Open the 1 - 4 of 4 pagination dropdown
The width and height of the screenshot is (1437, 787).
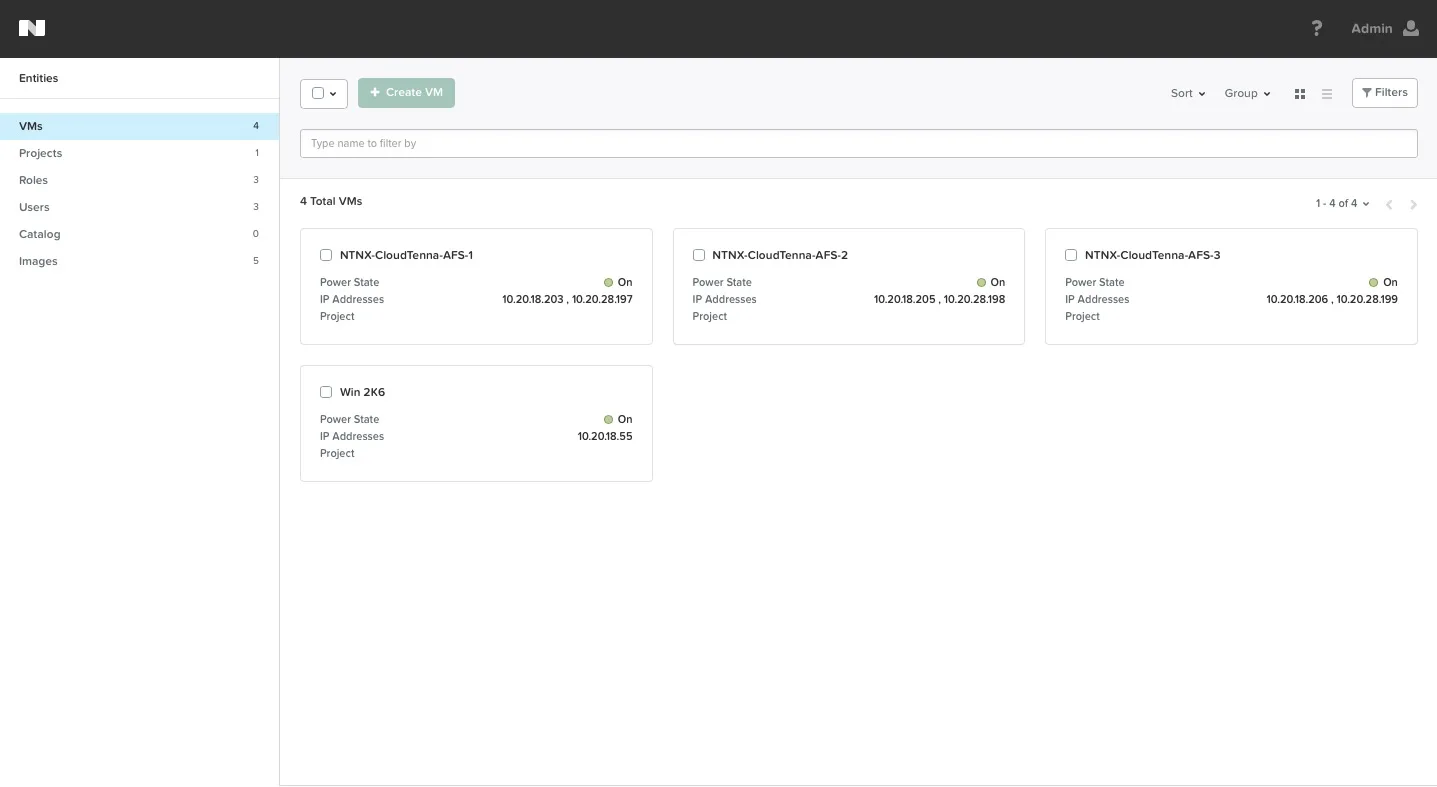click(1342, 203)
